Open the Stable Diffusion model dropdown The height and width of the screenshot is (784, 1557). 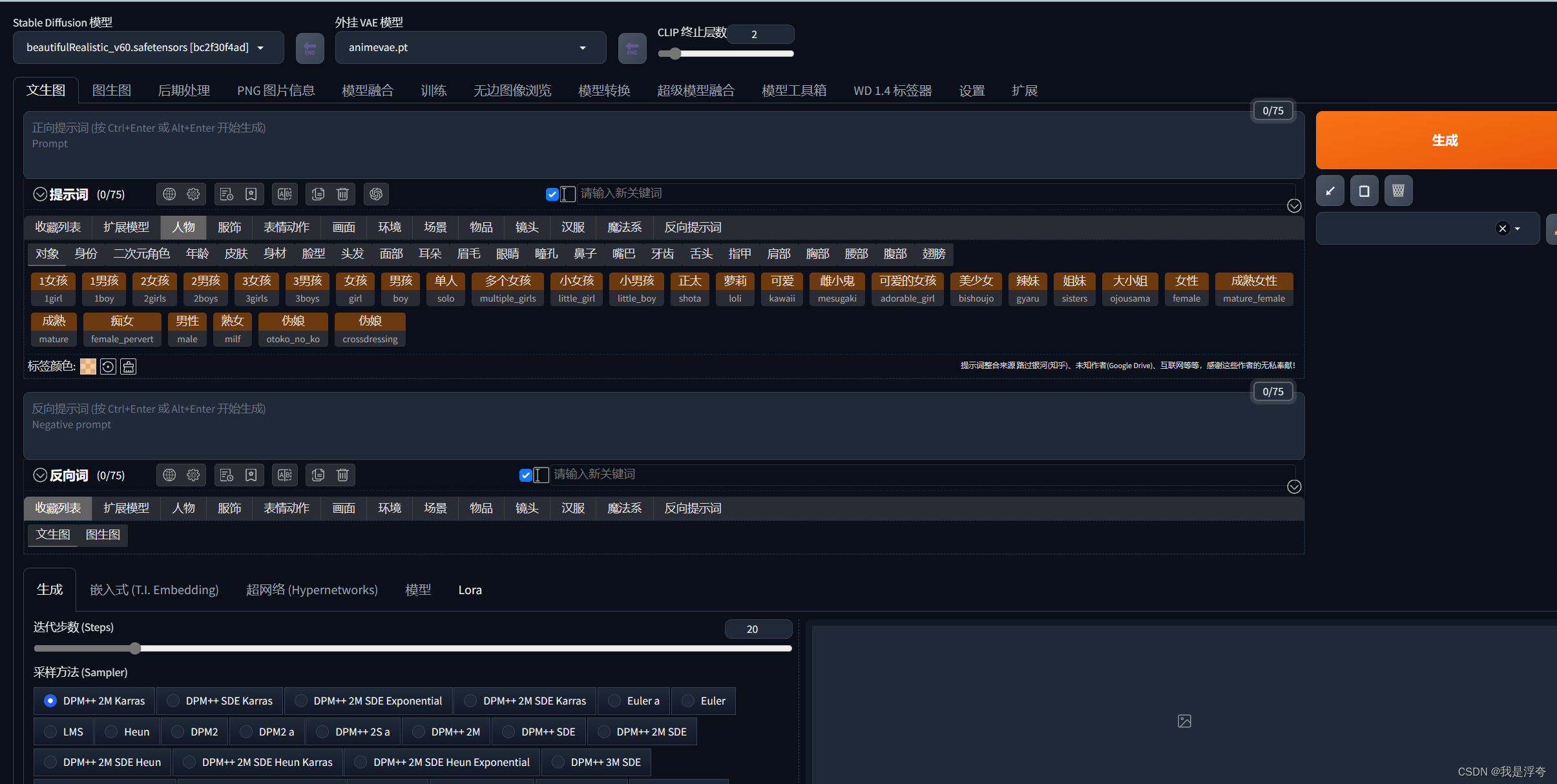click(147, 47)
